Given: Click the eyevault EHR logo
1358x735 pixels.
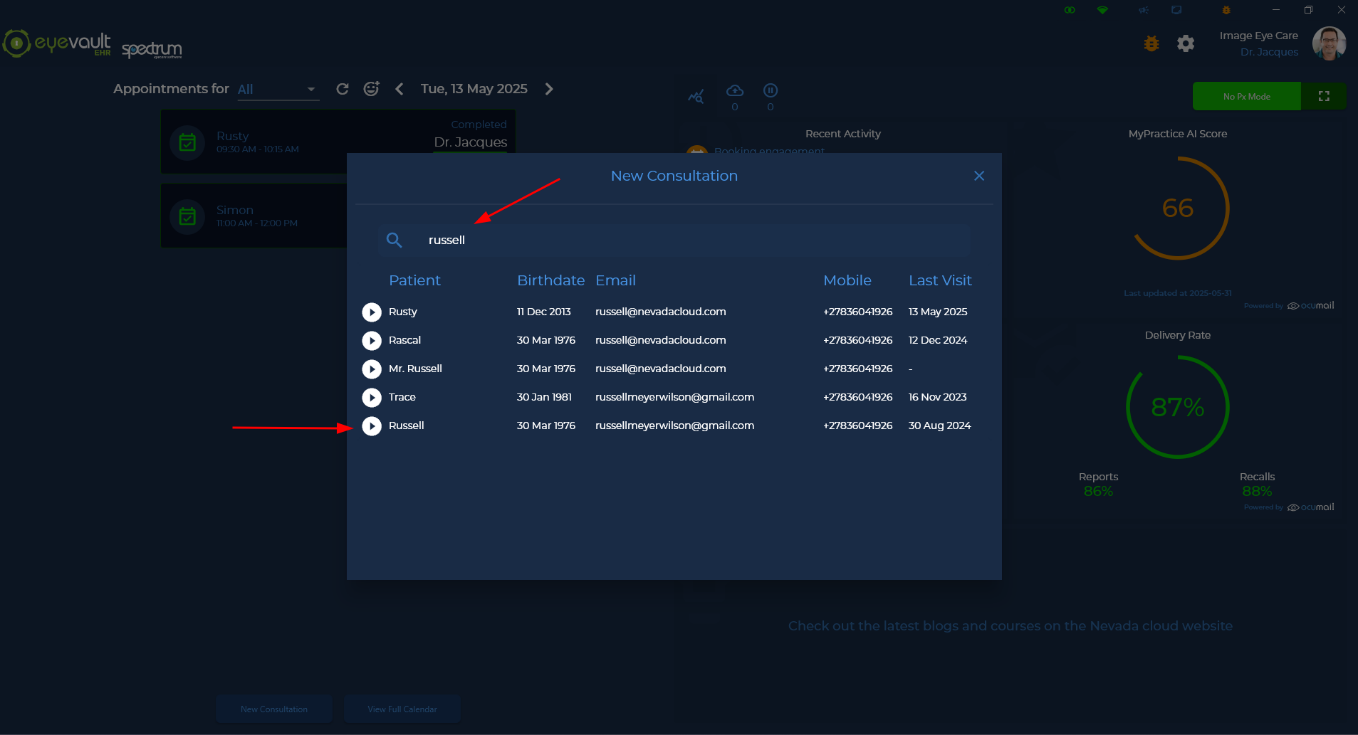Looking at the screenshot, I should [56, 44].
